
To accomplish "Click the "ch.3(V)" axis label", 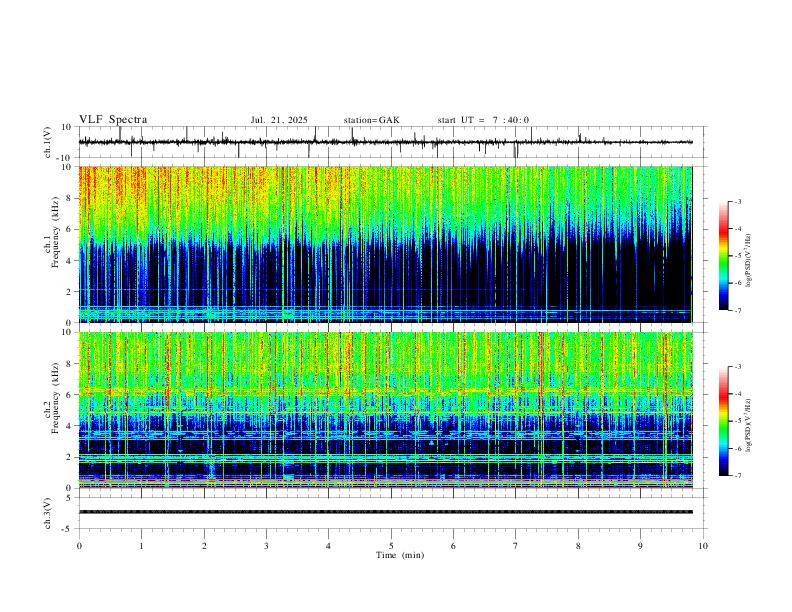I will pyautogui.click(x=48, y=513).
